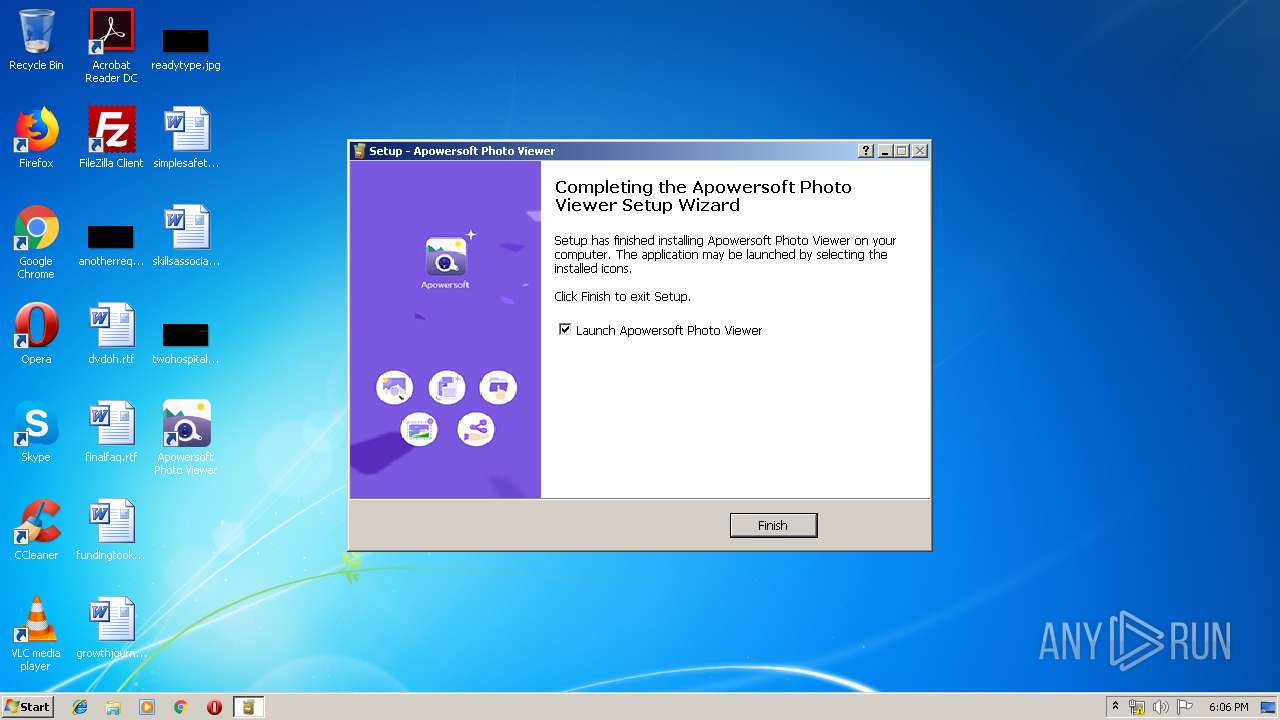The width and height of the screenshot is (1280, 720).
Task: Click the Apowersoft logo in wizard panel
Action: 445,262
